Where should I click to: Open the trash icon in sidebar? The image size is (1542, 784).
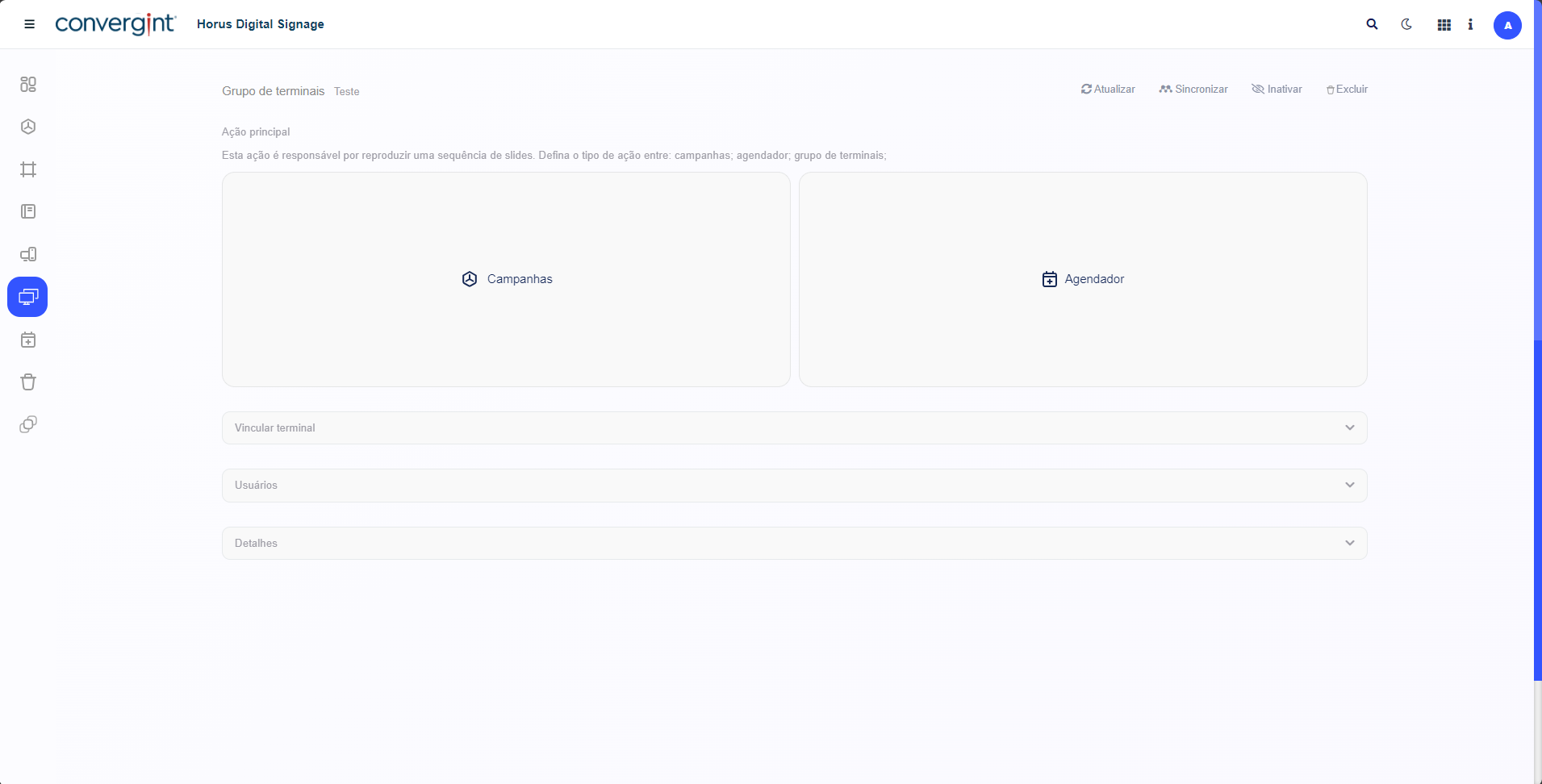coord(28,382)
